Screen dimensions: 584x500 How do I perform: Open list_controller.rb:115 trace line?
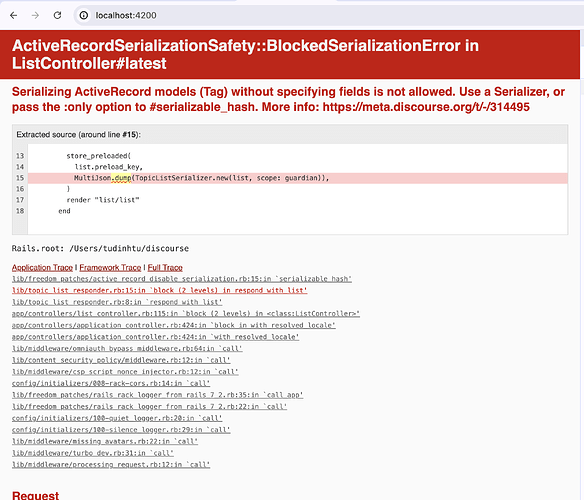click(x=186, y=313)
